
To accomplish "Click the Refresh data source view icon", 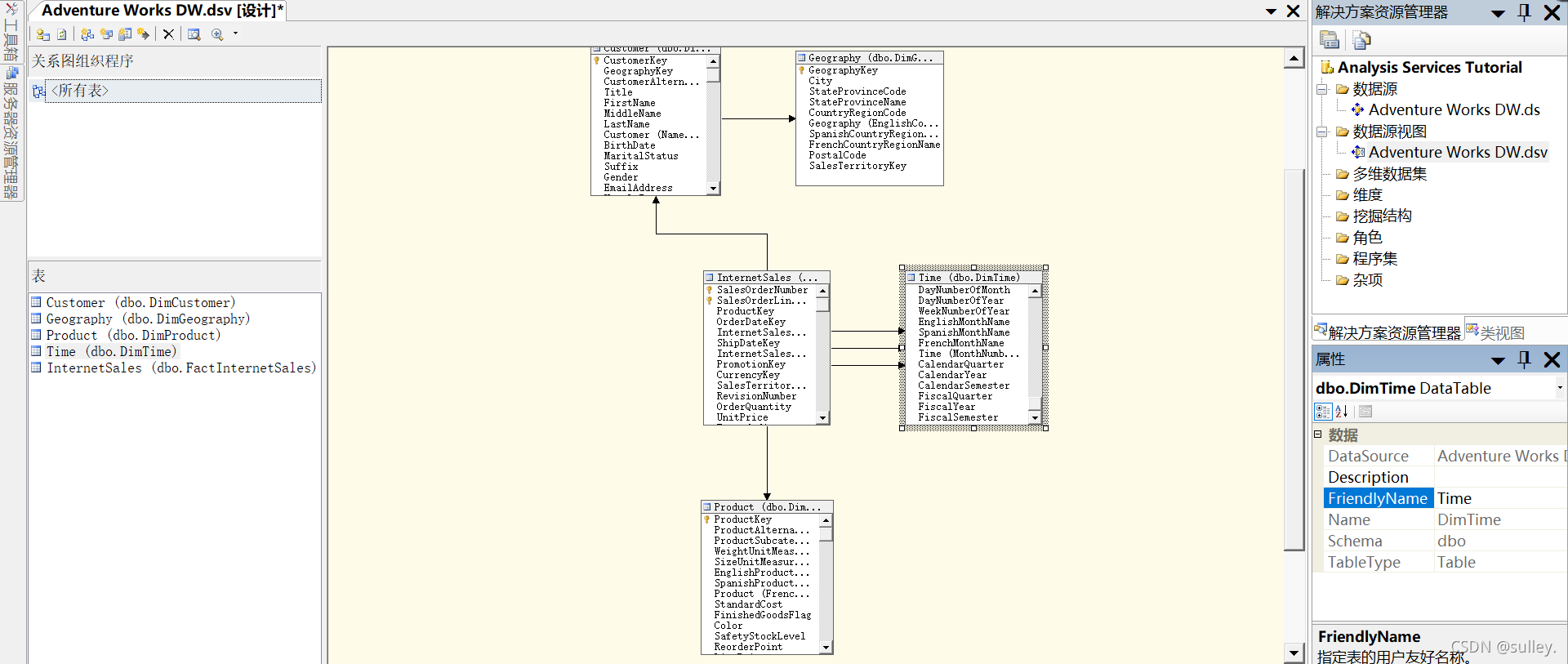I will [x=62, y=34].
